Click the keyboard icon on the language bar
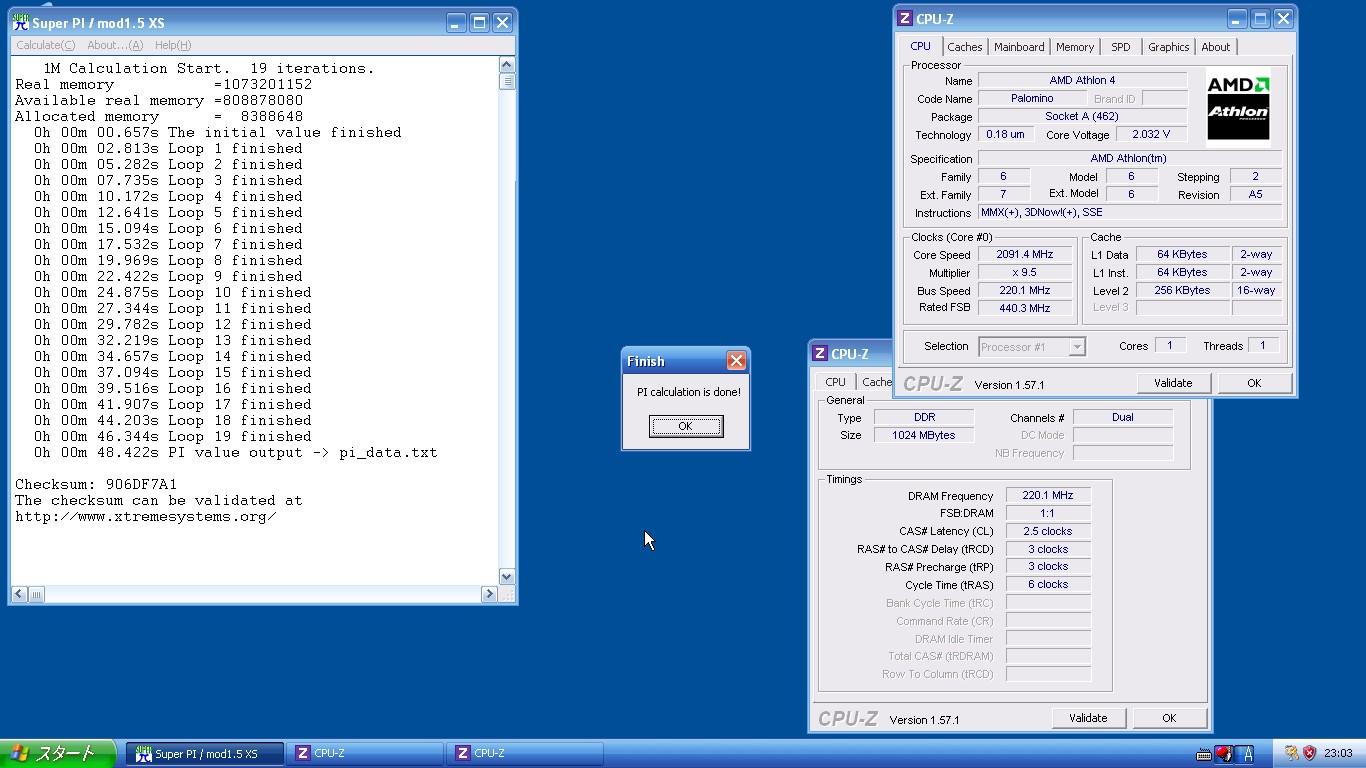 [x=1204, y=754]
